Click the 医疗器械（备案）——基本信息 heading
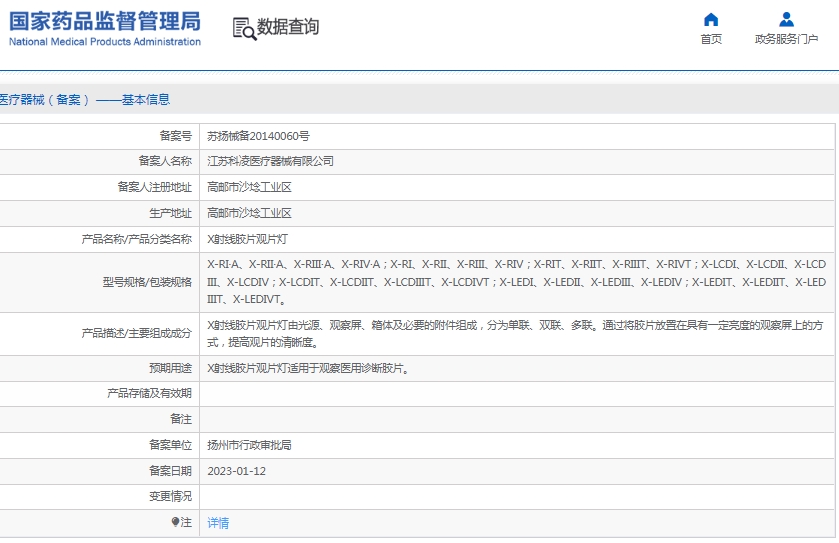Image resolution: width=839 pixels, height=543 pixels. [x=85, y=100]
